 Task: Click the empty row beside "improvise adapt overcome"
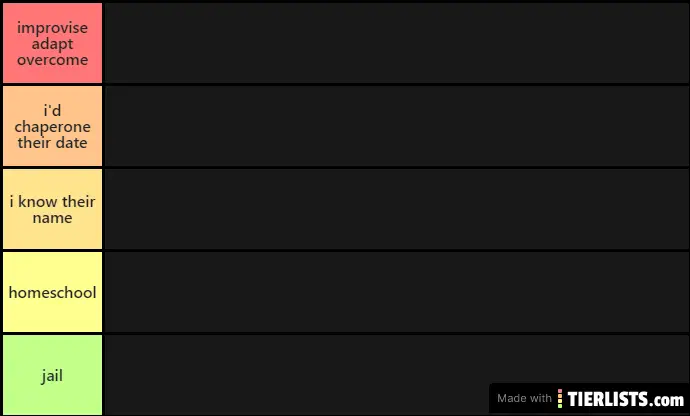point(396,43)
